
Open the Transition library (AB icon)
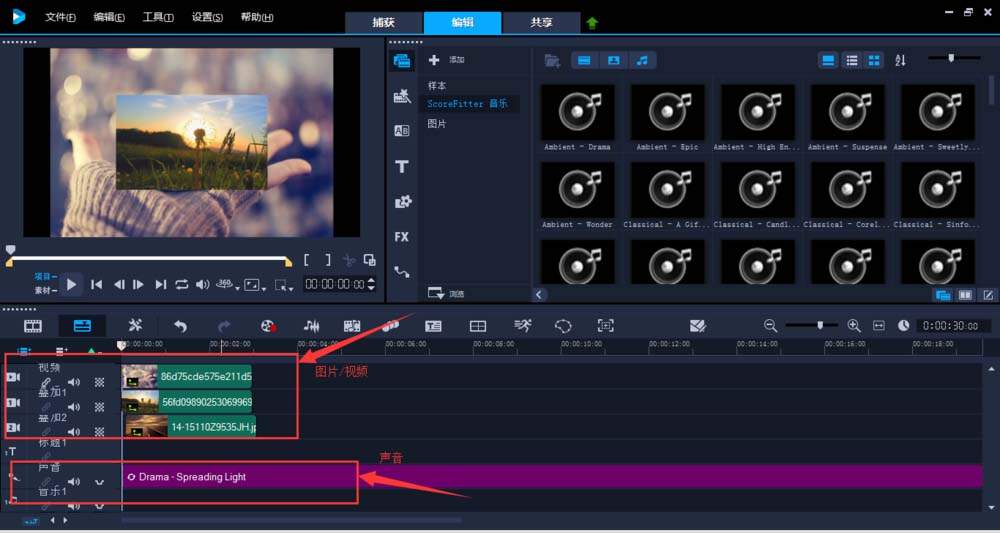click(402, 131)
